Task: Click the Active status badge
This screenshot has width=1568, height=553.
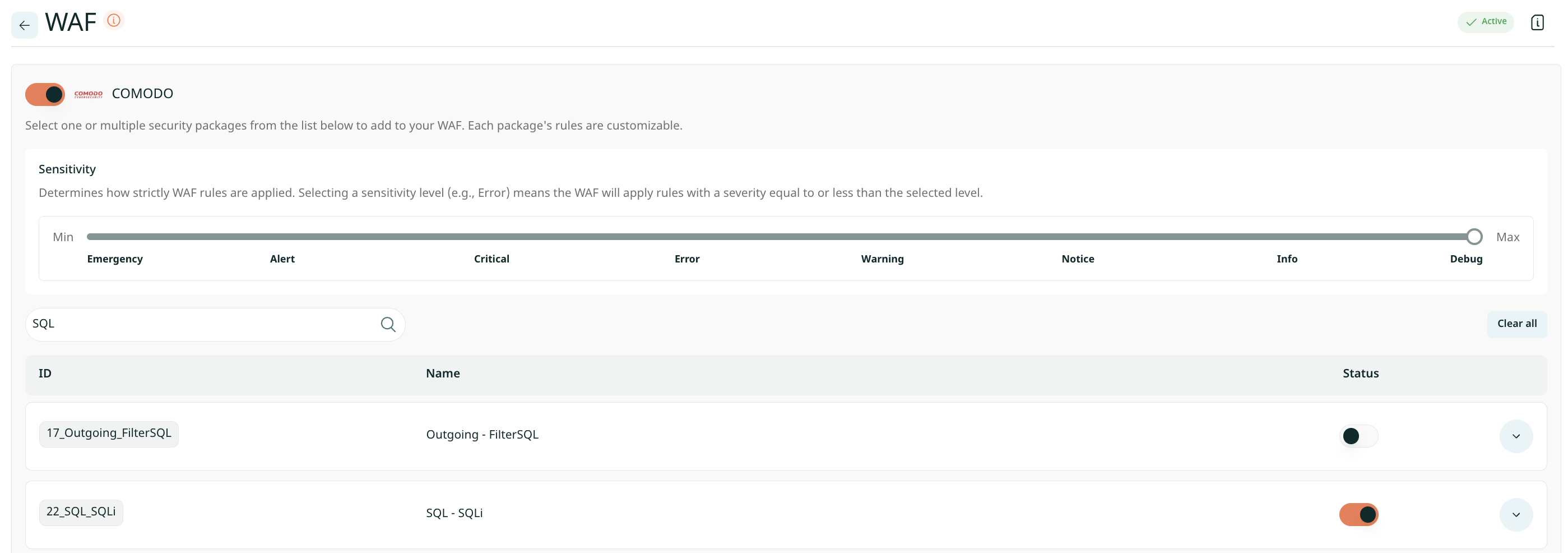Action: (x=1485, y=22)
